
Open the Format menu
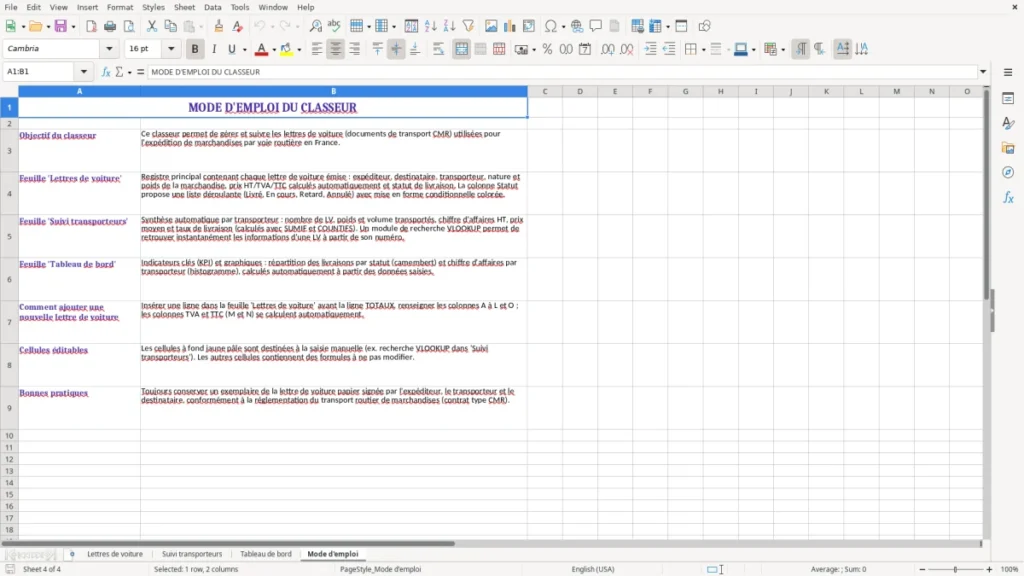coord(120,7)
